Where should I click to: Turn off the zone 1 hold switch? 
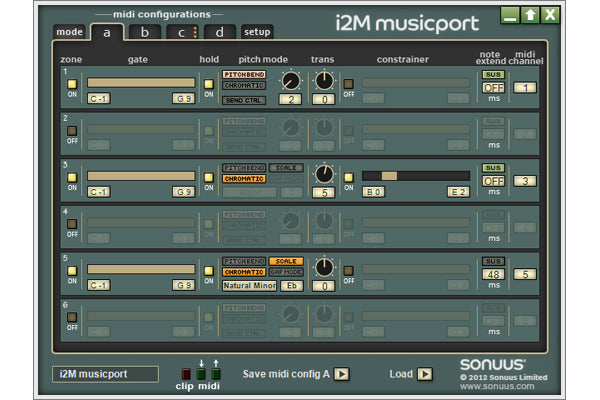point(209,84)
